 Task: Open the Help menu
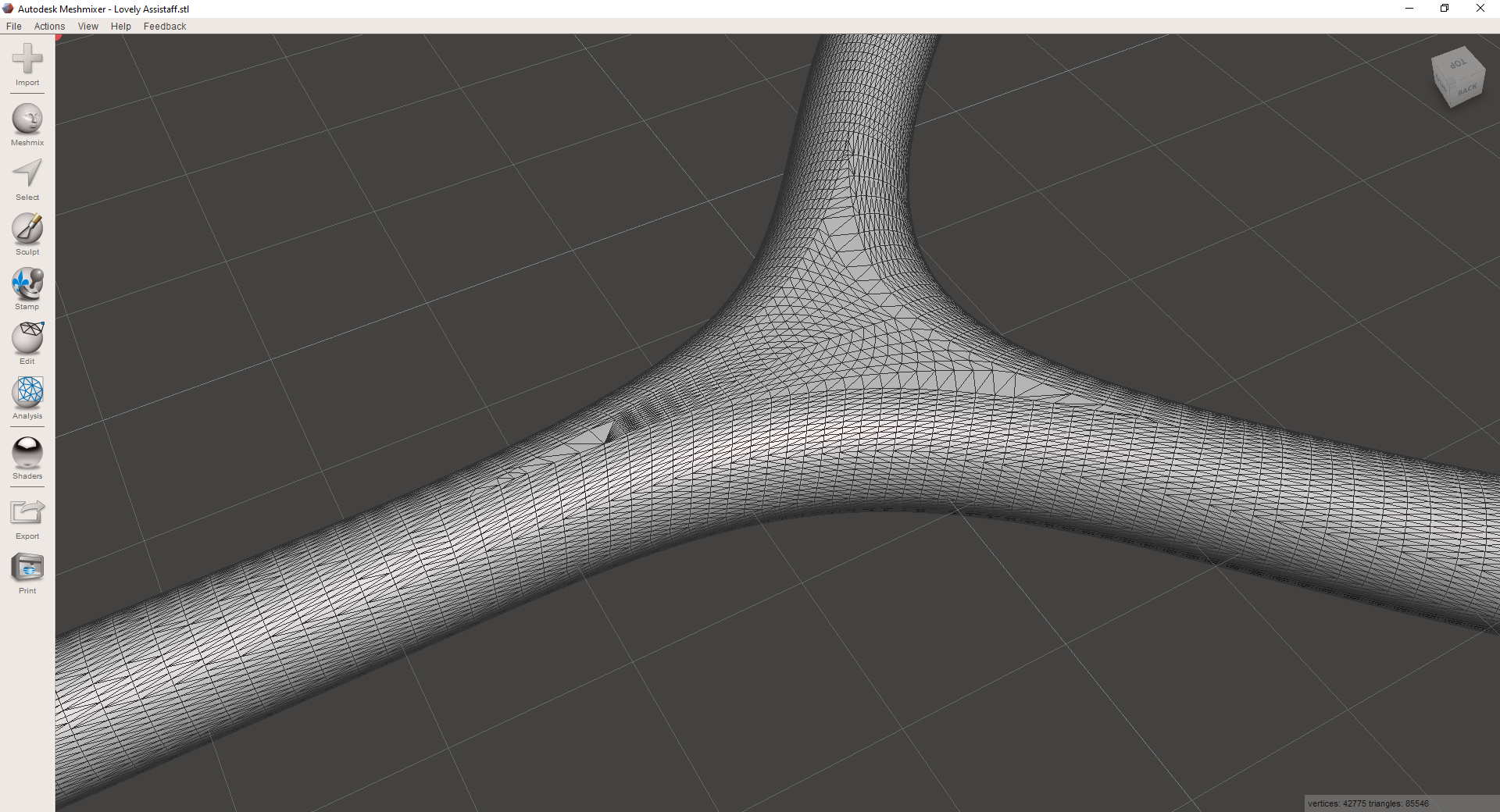pyautogui.click(x=121, y=26)
